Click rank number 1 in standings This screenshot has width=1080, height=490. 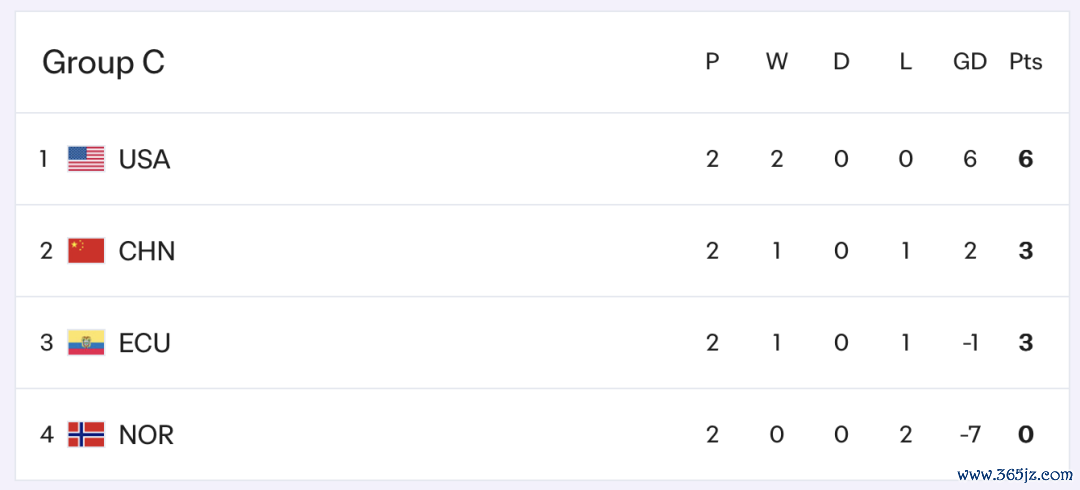44,159
